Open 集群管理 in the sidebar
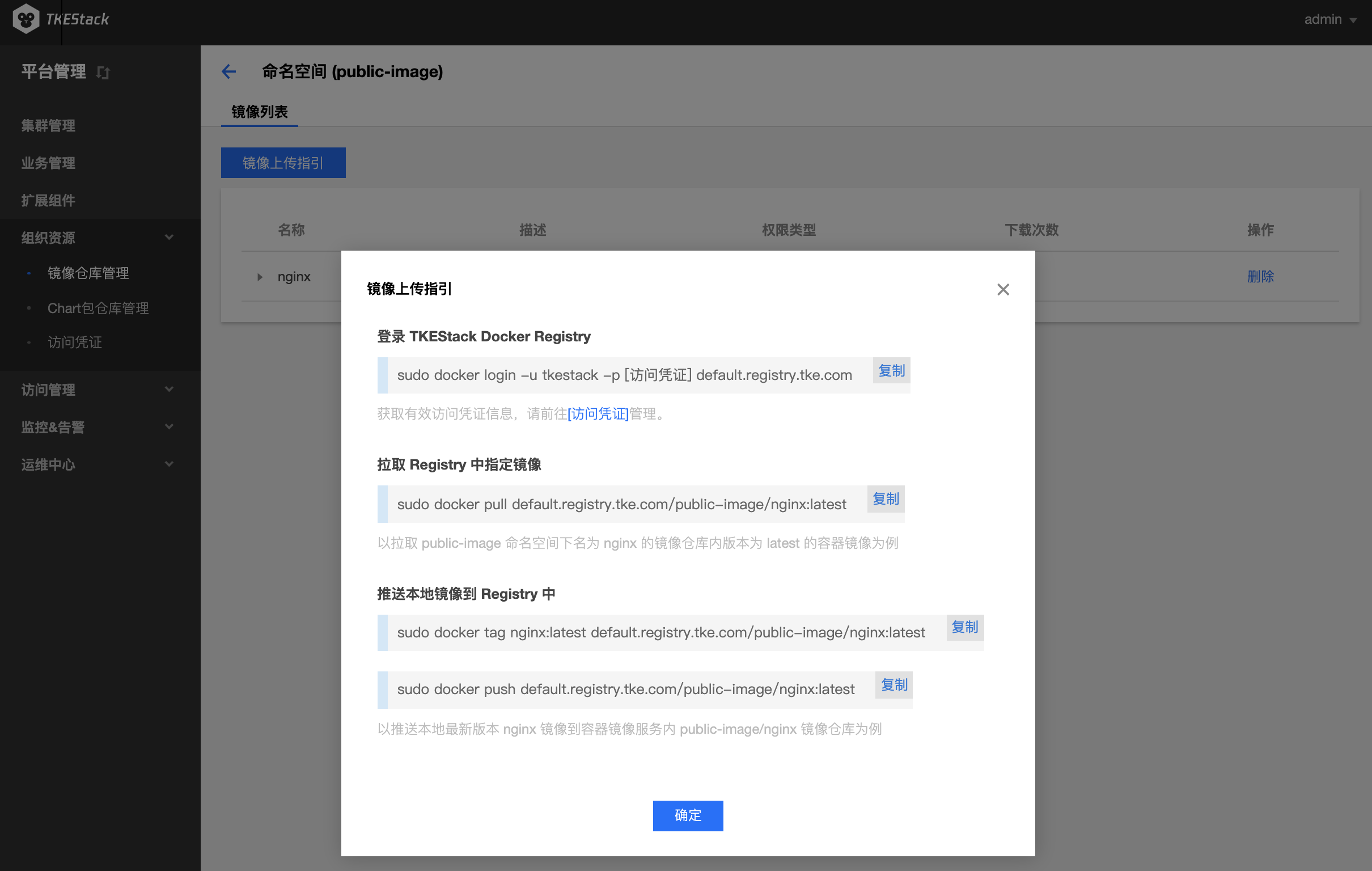 48,125
